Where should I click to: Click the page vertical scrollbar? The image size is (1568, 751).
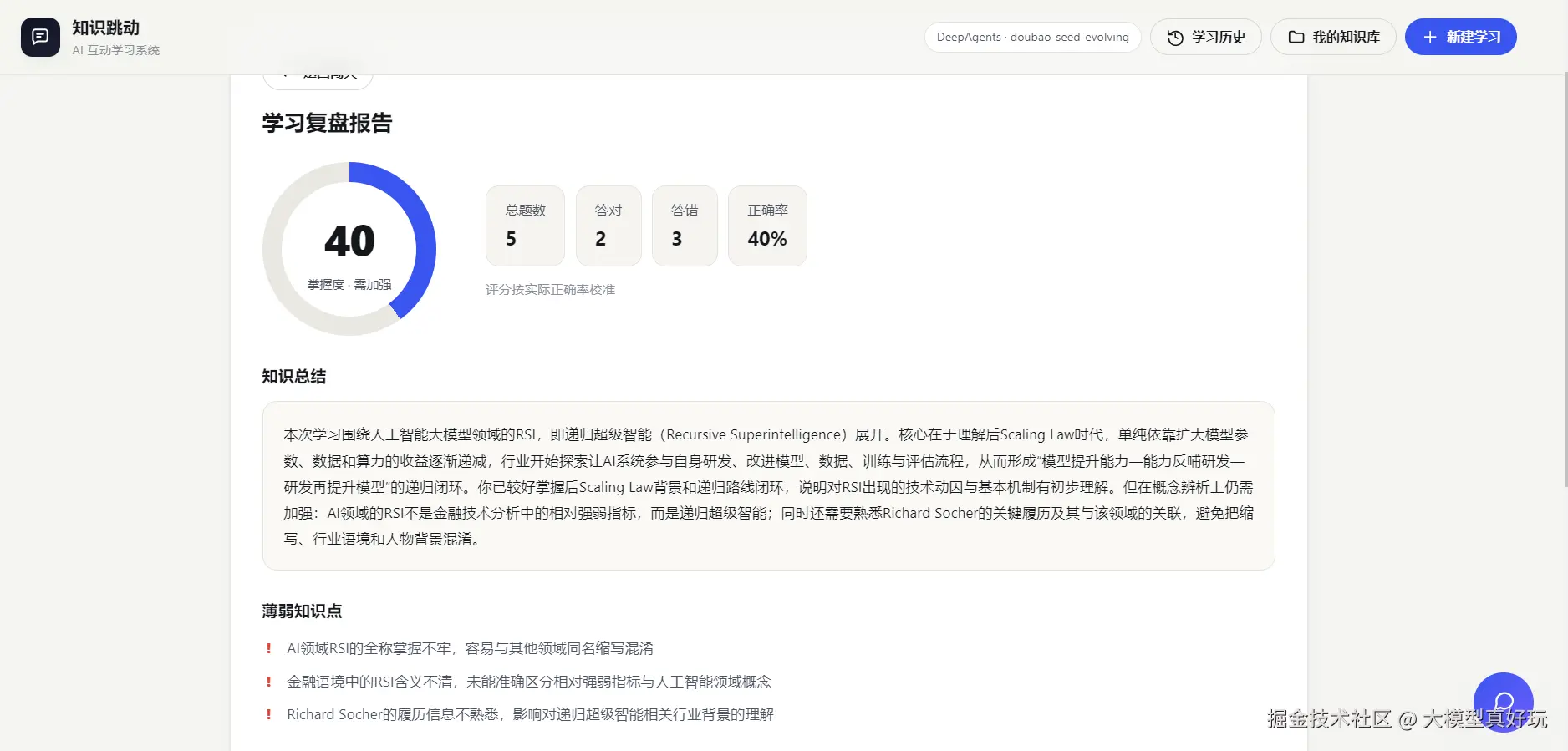1565,280
